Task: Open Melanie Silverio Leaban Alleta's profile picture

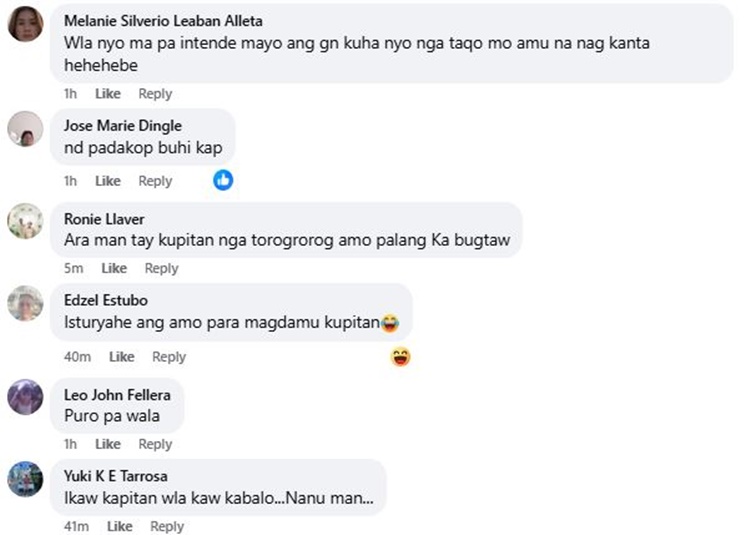Action: pyautogui.click(x=25, y=24)
